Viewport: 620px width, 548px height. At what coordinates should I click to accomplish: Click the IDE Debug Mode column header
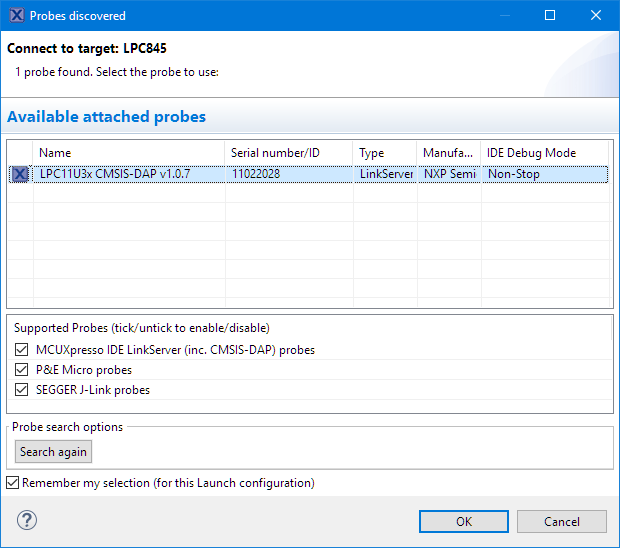click(x=544, y=153)
